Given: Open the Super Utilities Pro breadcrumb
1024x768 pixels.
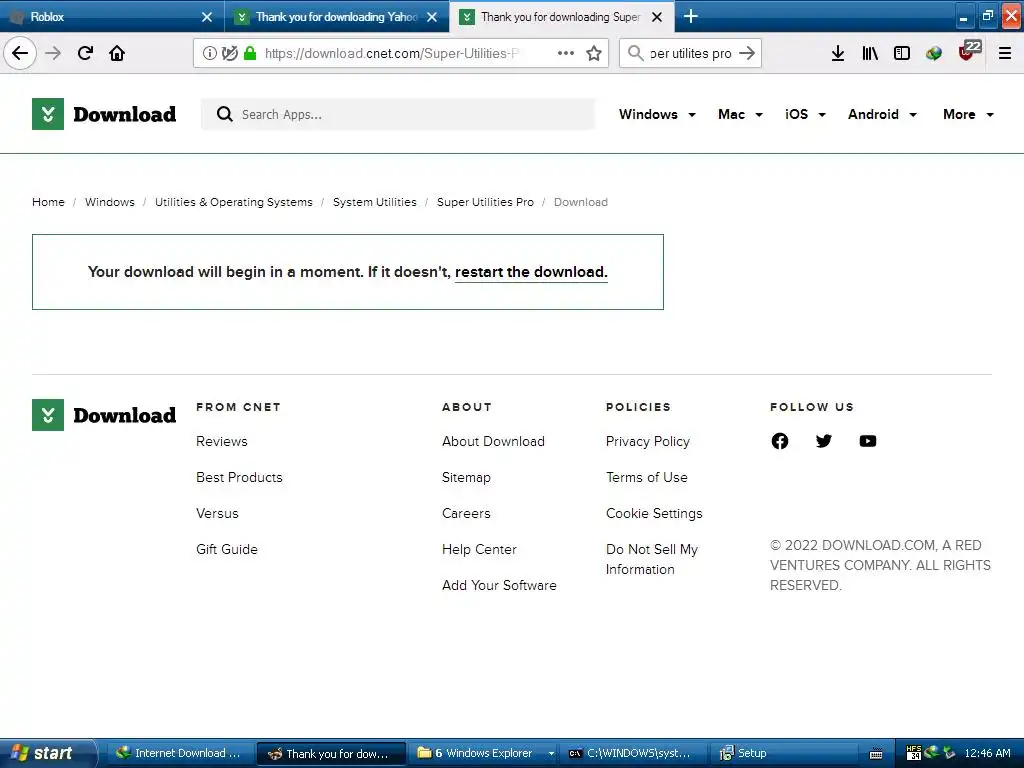Looking at the screenshot, I should [485, 202].
